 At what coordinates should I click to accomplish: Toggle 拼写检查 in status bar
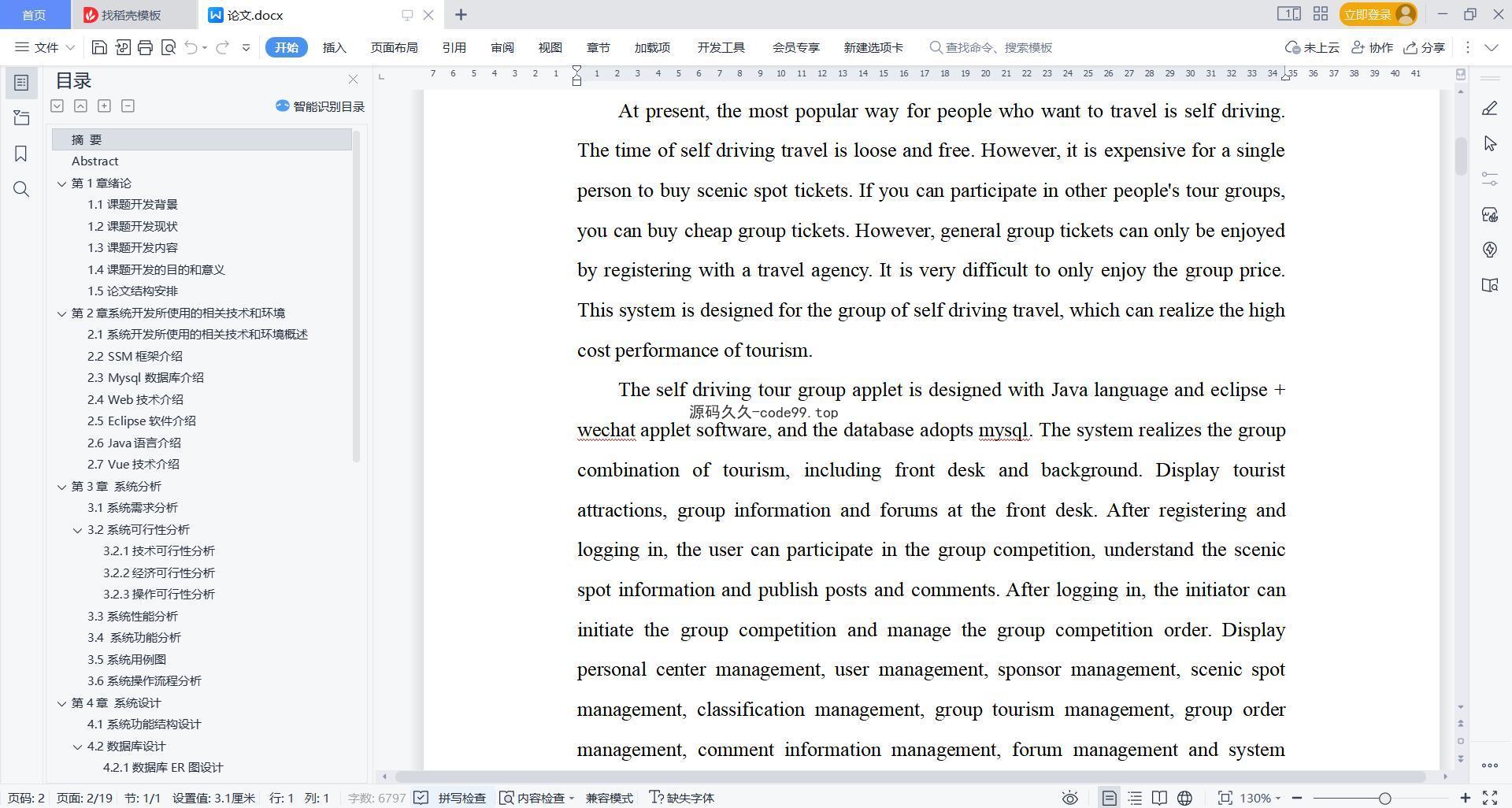(x=452, y=798)
